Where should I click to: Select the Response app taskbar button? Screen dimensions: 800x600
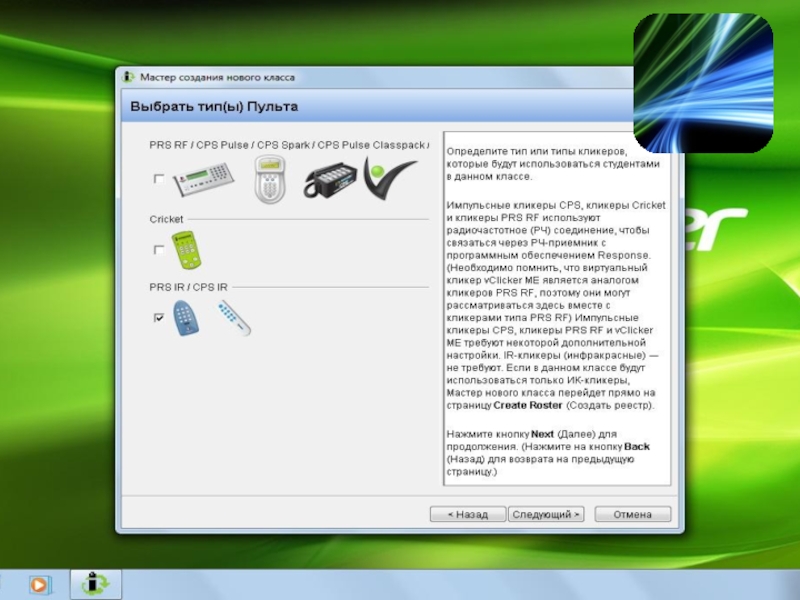(95, 584)
